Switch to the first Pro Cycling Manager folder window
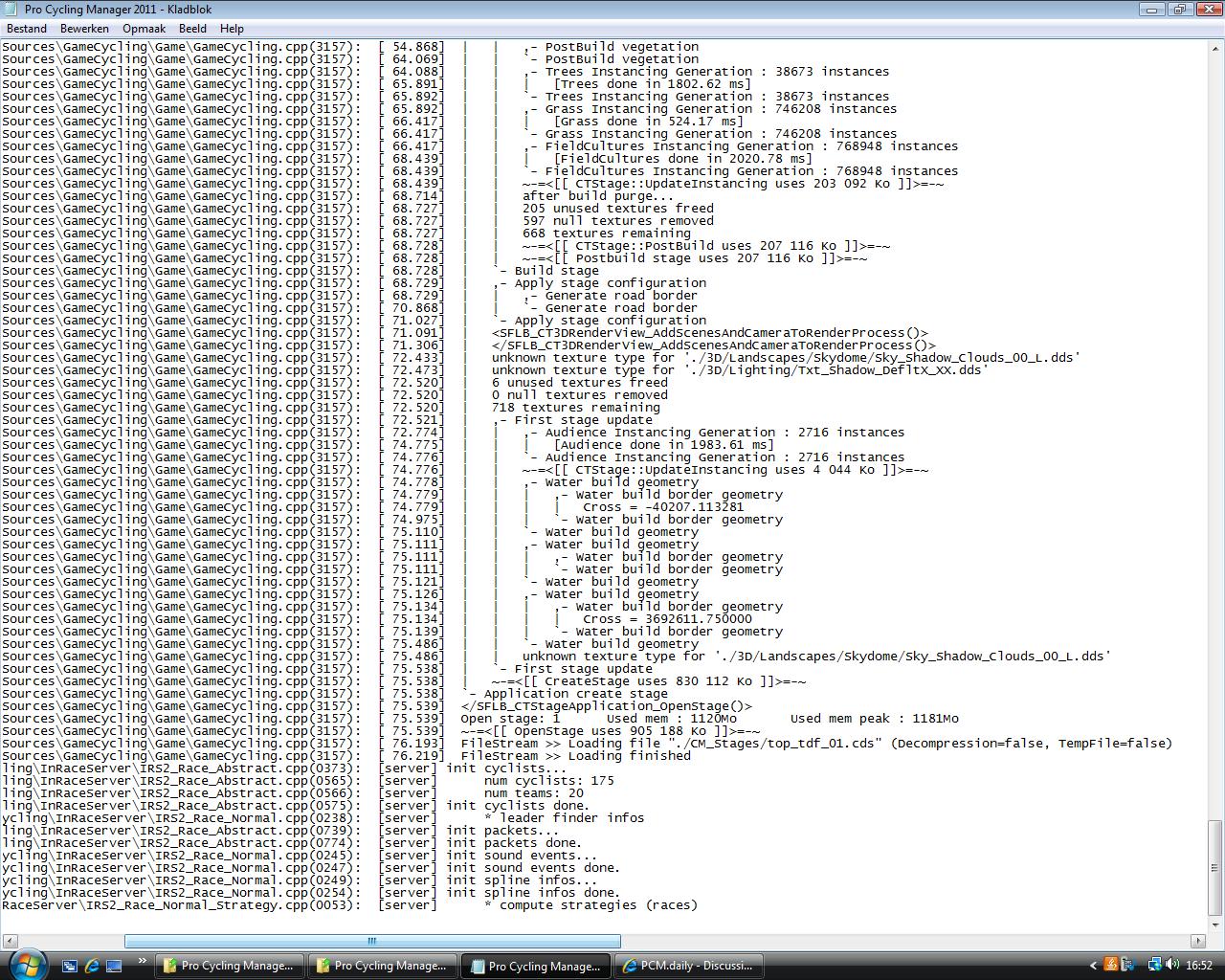1225x980 pixels. point(230,966)
